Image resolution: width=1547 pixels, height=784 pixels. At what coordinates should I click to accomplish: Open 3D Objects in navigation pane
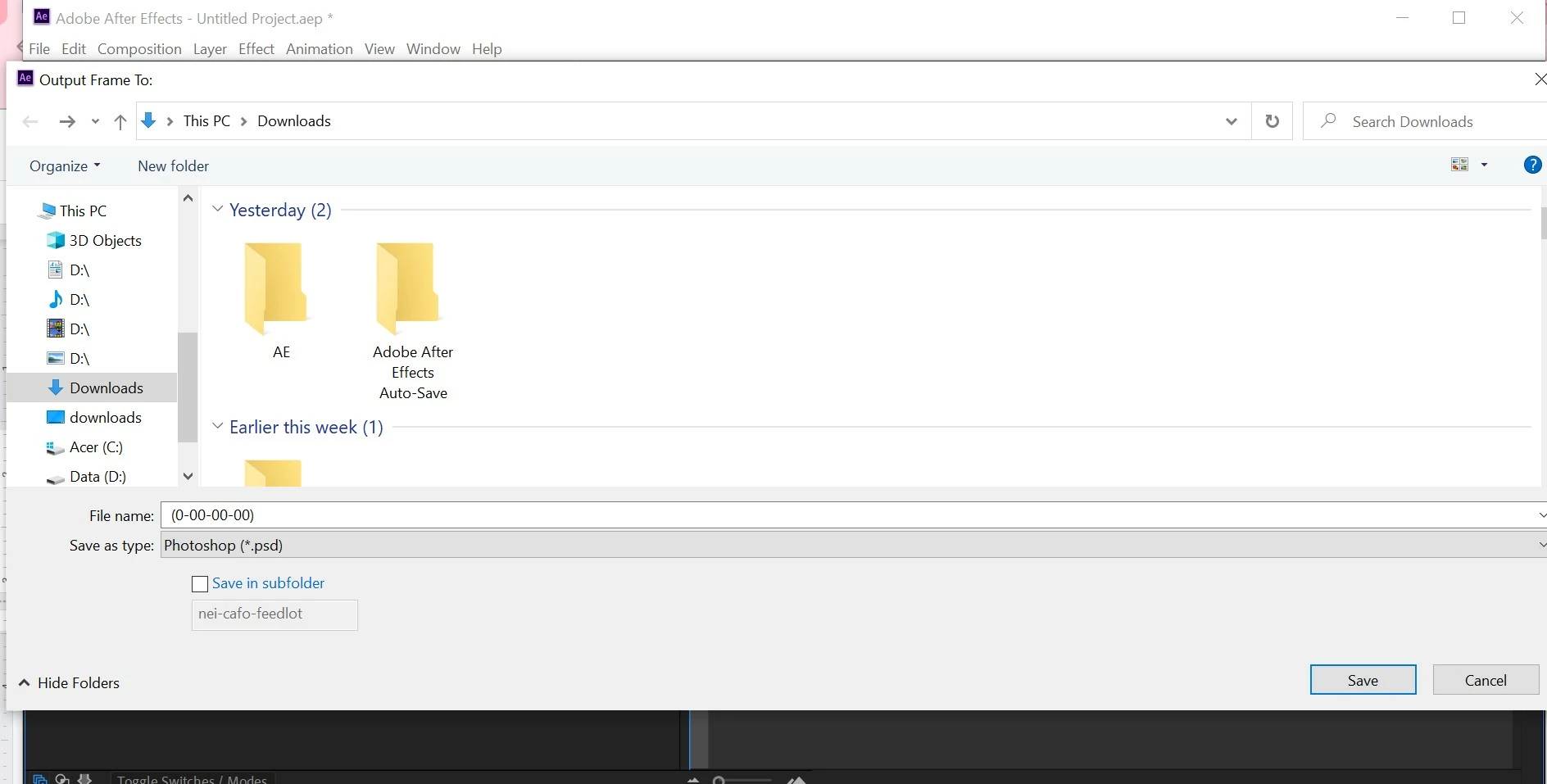(x=94, y=240)
